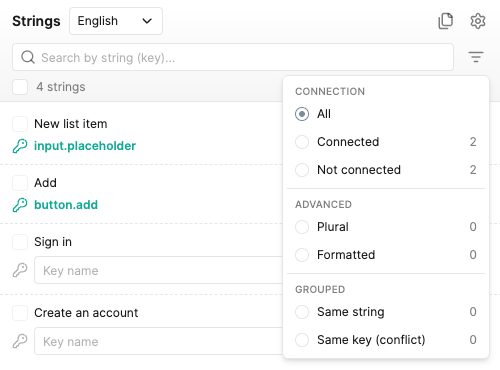
Task: Click the GROUPED section heading
Action: [x=320, y=289]
